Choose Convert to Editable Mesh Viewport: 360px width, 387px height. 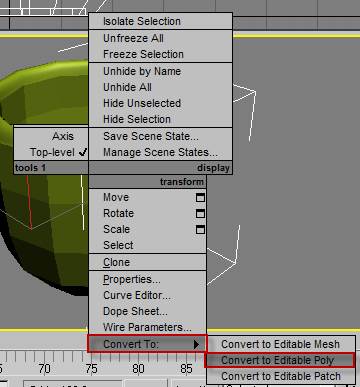(x=281, y=344)
